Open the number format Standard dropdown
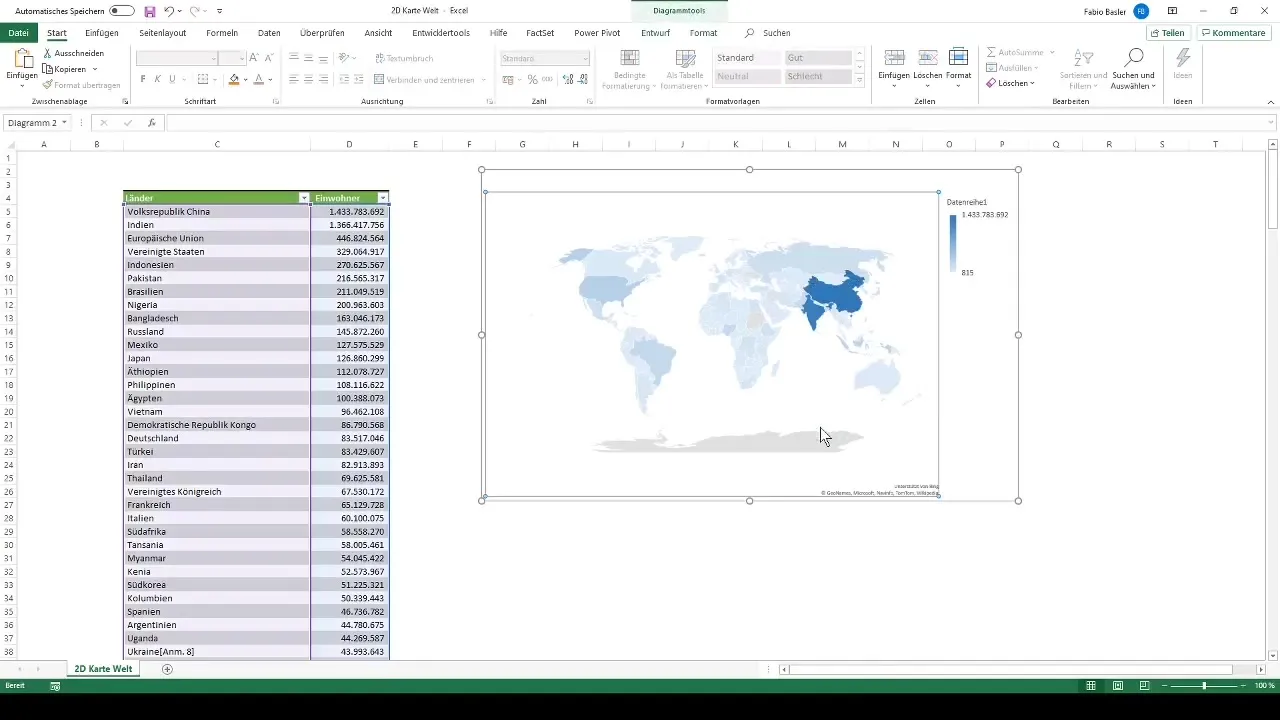 pyautogui.click(x=584, y=59)
